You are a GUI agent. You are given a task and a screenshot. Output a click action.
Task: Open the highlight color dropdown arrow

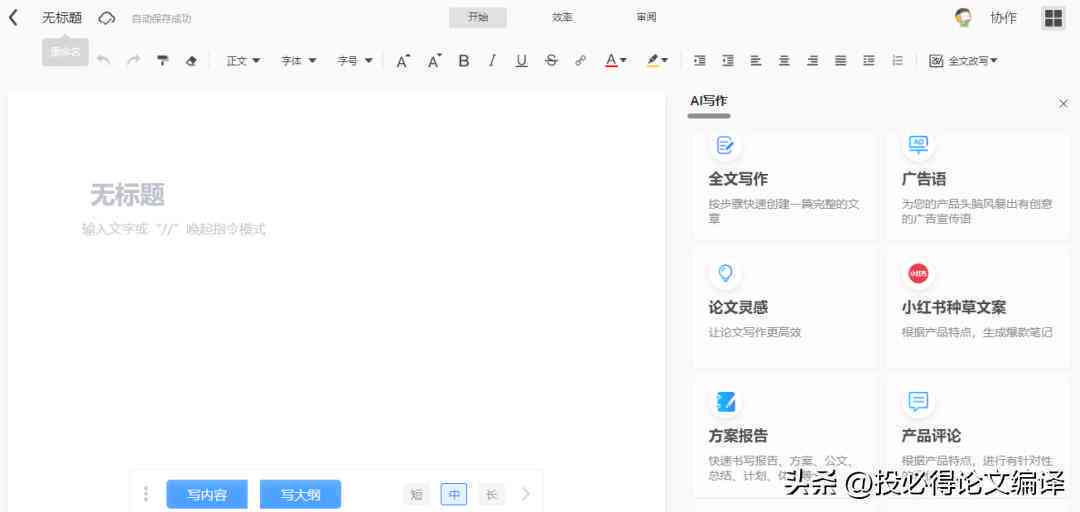pyautogui.click(x=665, y=61)
